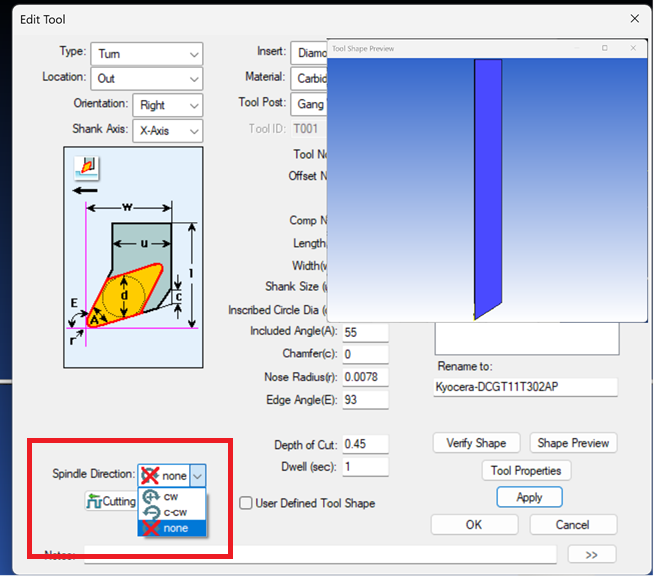
Task: Open Tool Properties
Action: point(526,470)
